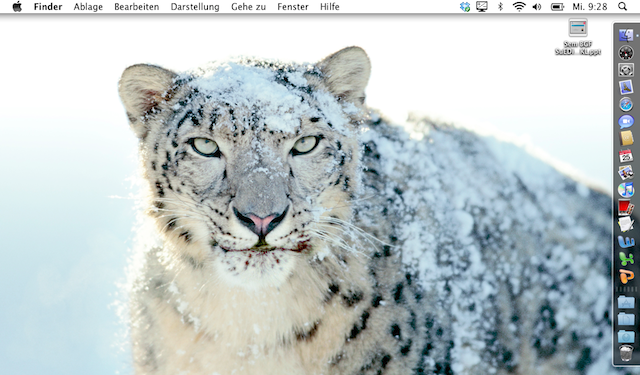Open Spotlight search magnifier

pyautogui.click(x=622, y=7)
